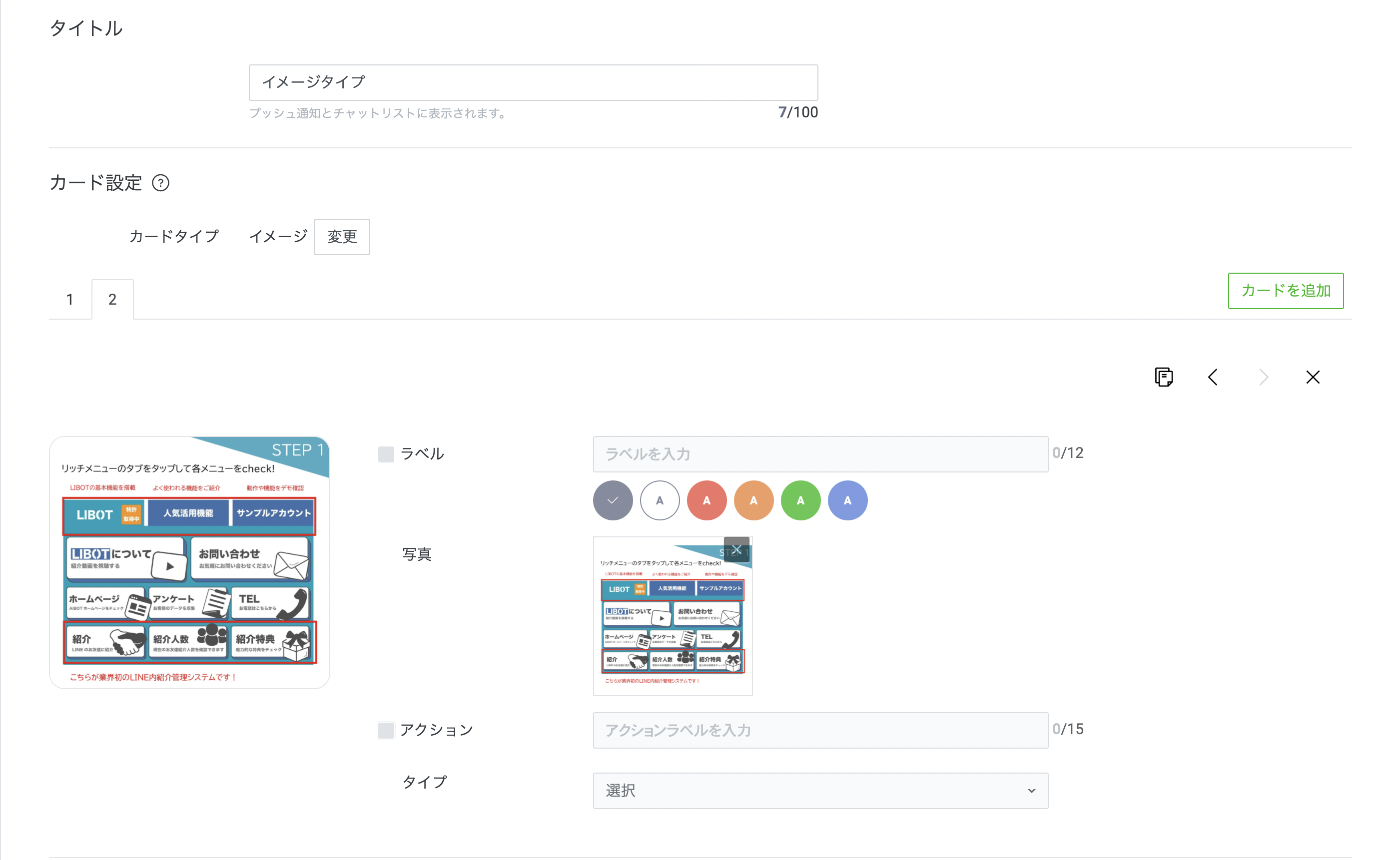Pick the blue label color swatch
The height and width of the screenshot is (860, 1400).
click(x=847, y=500)
